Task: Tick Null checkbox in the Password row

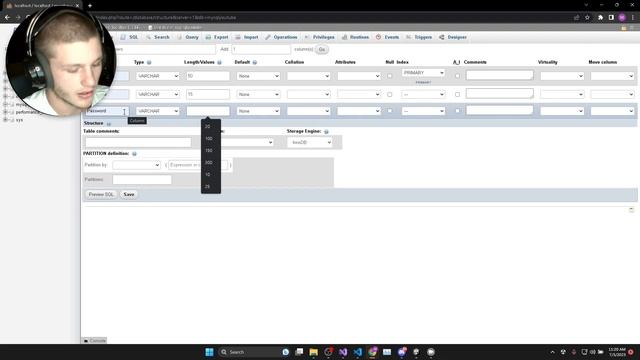Action: pos(389,111)
